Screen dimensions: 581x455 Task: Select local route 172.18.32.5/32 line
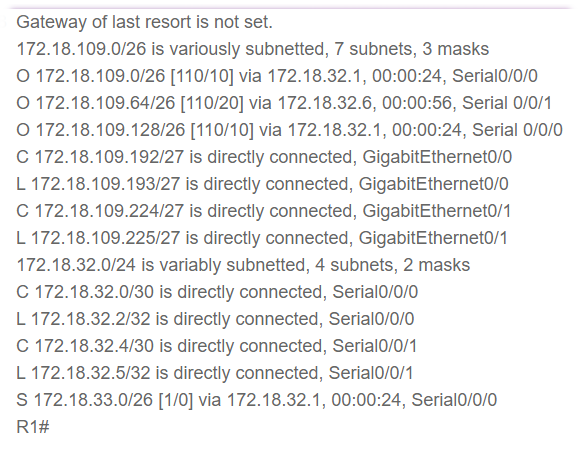[215, 373]
